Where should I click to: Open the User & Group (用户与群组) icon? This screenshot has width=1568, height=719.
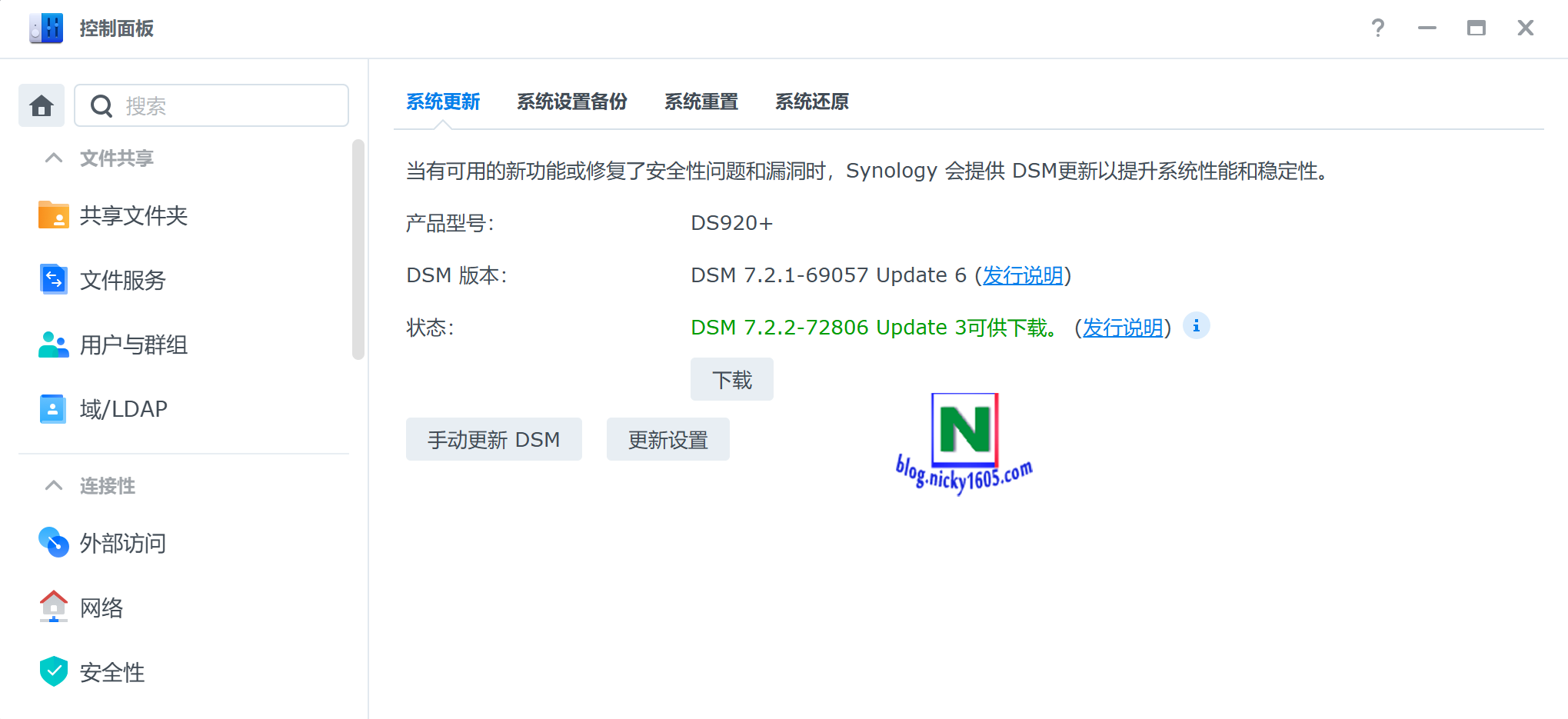click(x=54, y=345)
